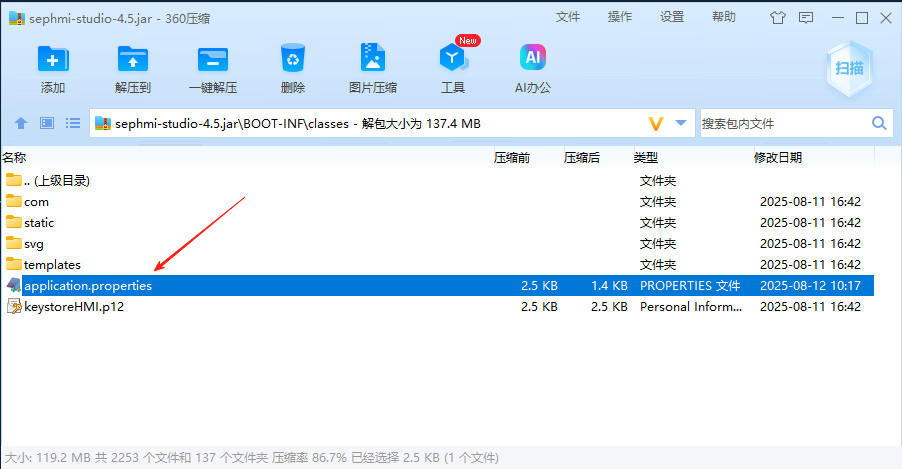Click the archive icon in the title bar
This screenshot has width=902, height=469.
coord(17,18)
